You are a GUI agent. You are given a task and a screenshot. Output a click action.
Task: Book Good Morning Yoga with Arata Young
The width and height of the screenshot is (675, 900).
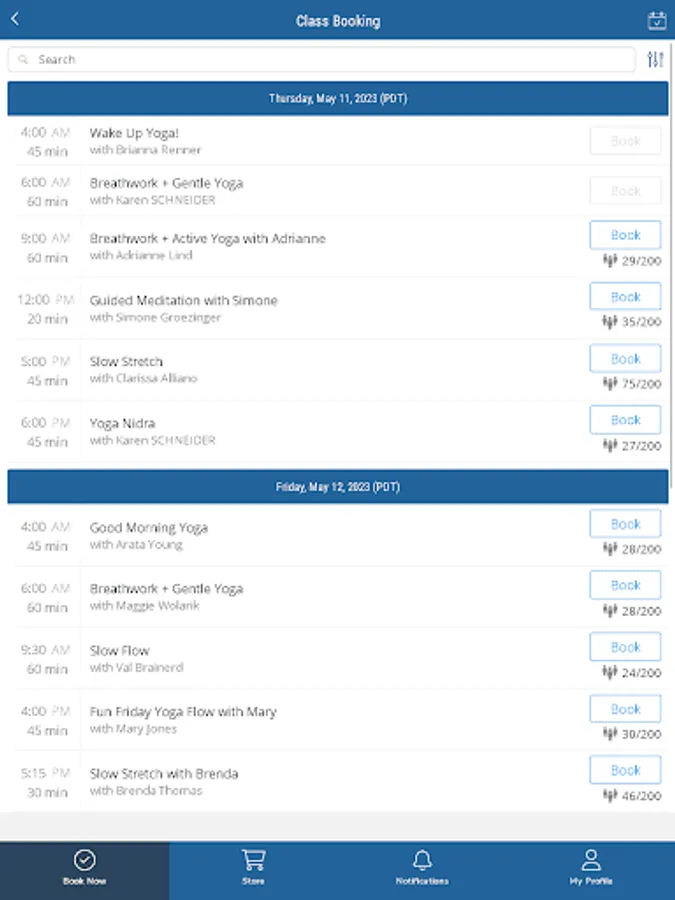(625, 524)
